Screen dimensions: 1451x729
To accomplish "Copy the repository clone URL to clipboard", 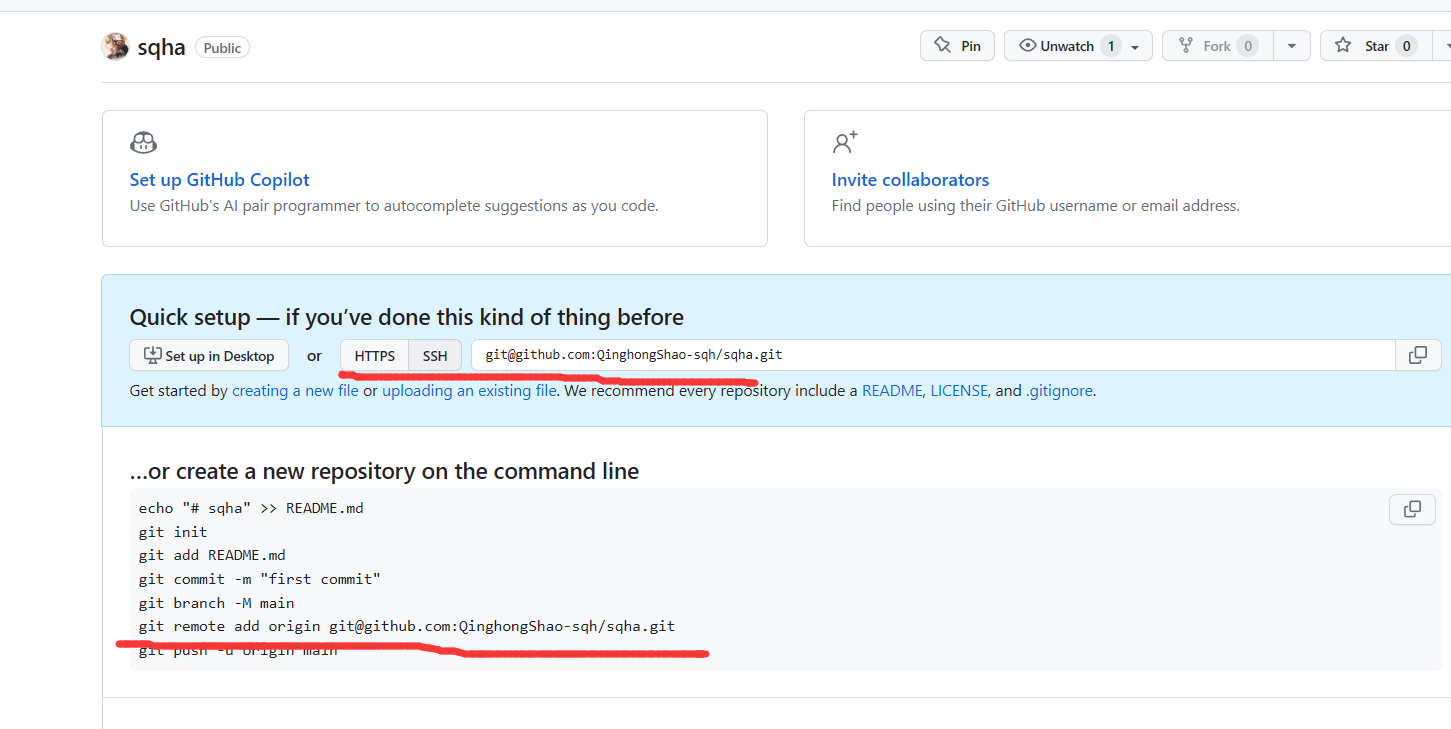I will [x=1418, y=355].
